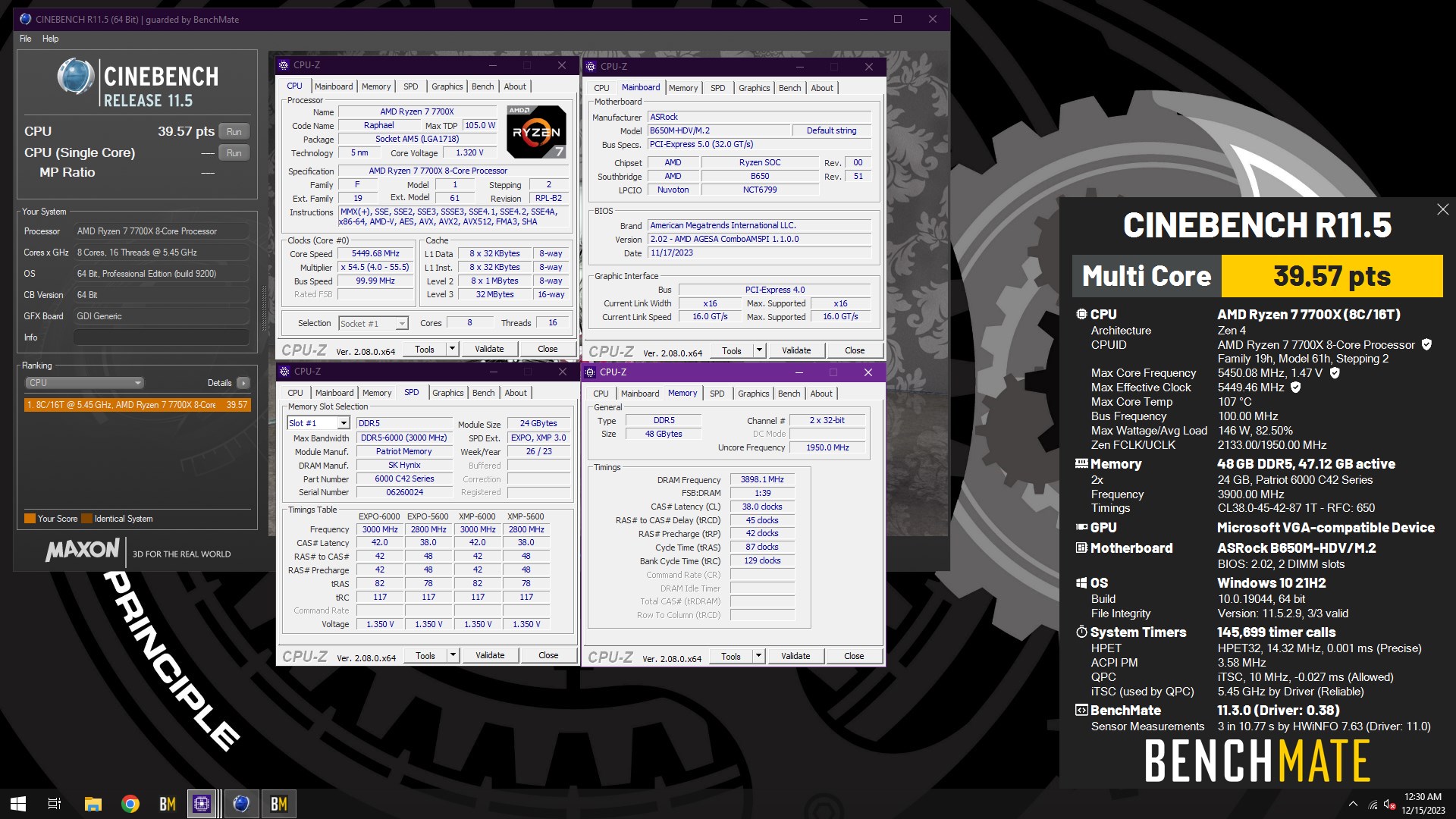Click the taskbar clock showing 12:30 AM

(1423, 804)
